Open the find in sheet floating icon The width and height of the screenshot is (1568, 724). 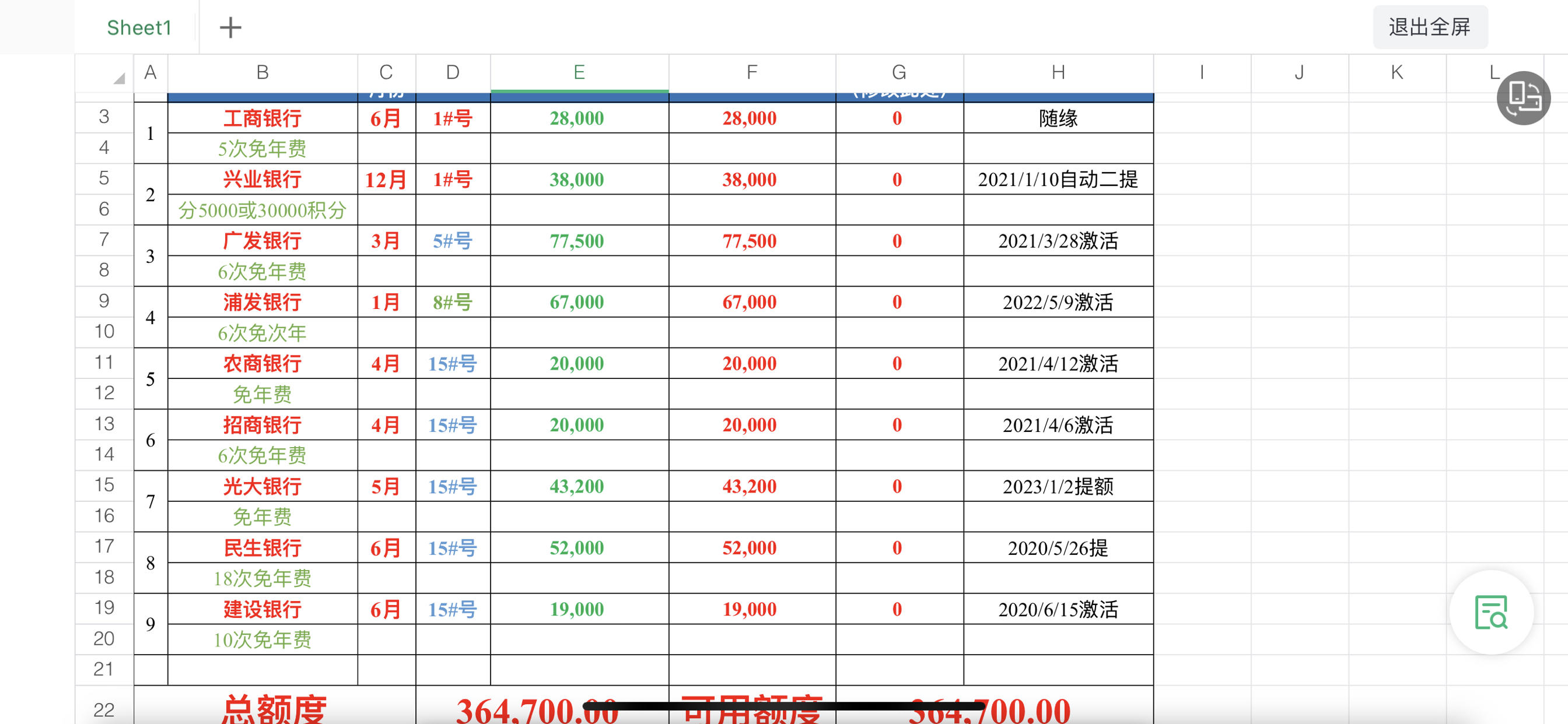[1490, 612]
